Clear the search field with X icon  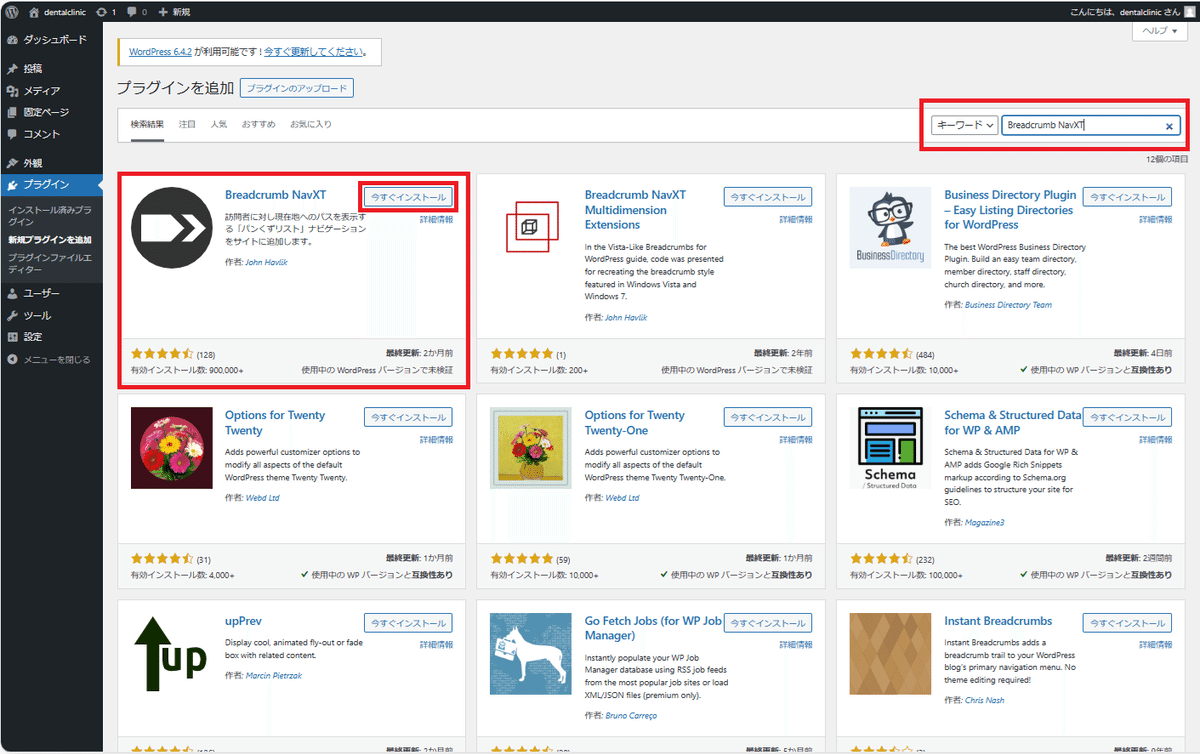click(x=1169, y=126)
